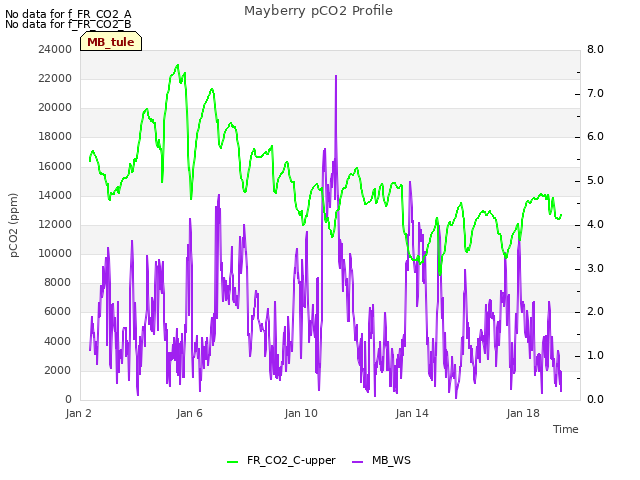640x480 pixels.
Task: Click the 10000 left axis value
Action: [55, 253]
